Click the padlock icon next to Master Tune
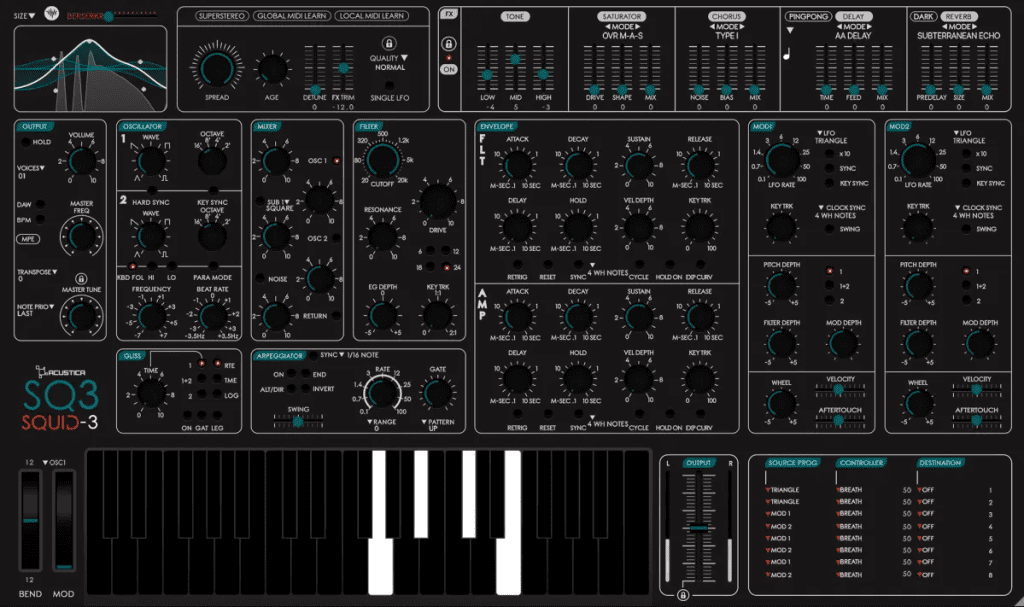 (82, 279)
